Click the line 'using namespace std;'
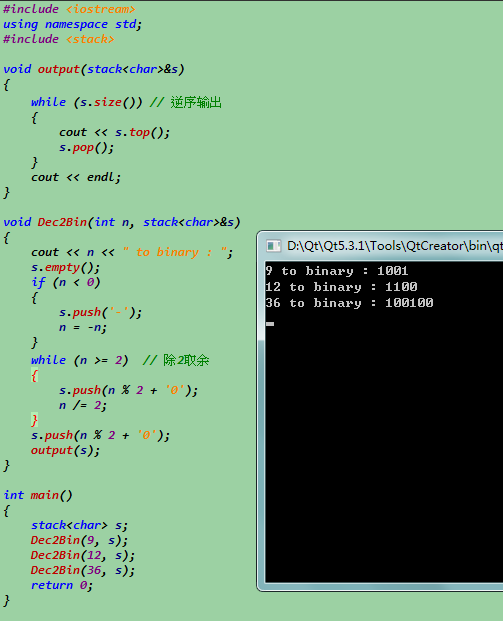The height and width of the screenshot is (621, 503). 72,24
